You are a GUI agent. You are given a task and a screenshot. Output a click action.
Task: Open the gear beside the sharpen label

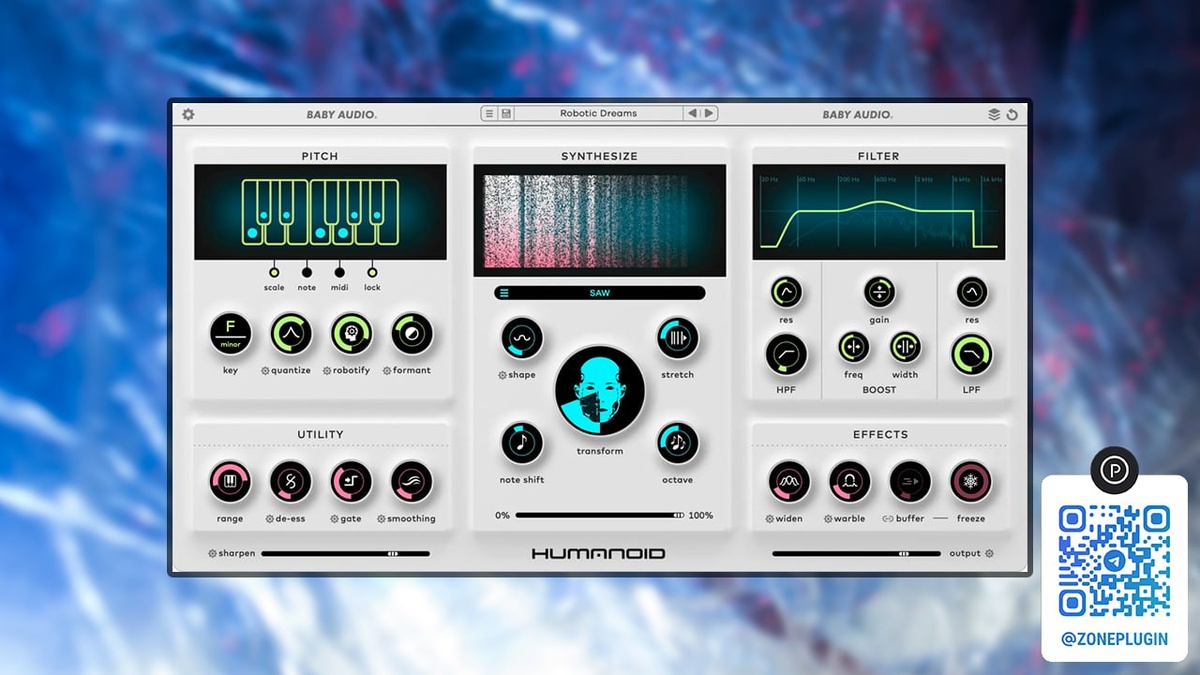tap(212, 554)
